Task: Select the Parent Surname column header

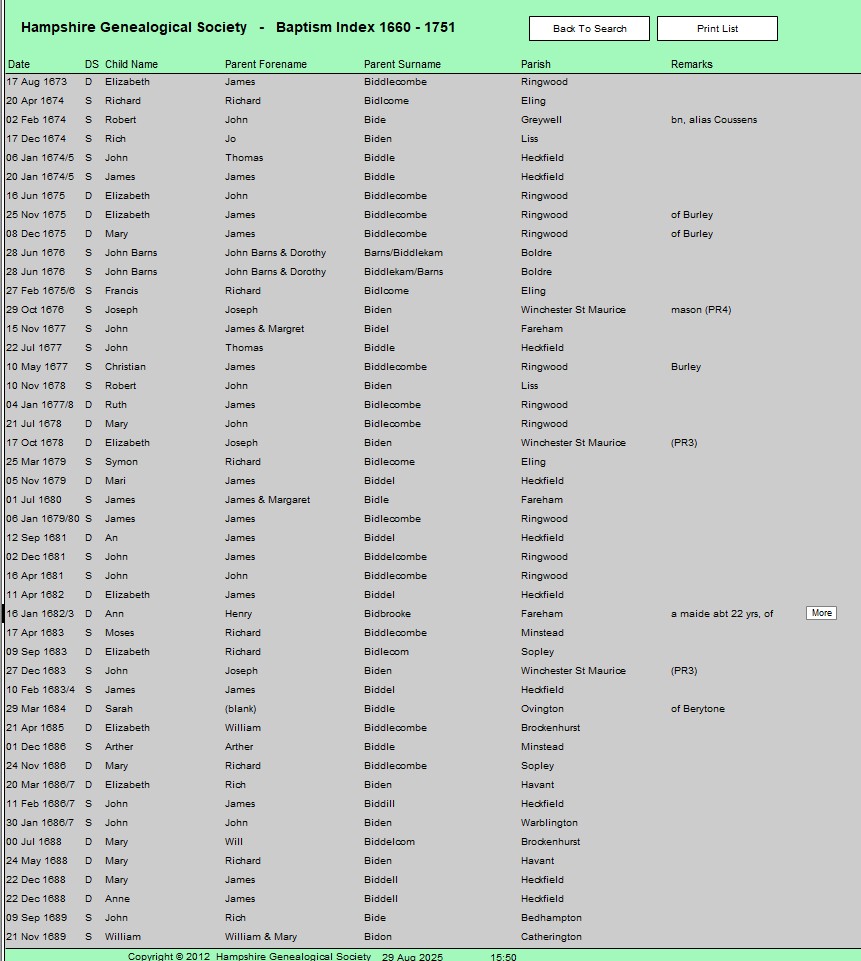Action: point(402,64)
